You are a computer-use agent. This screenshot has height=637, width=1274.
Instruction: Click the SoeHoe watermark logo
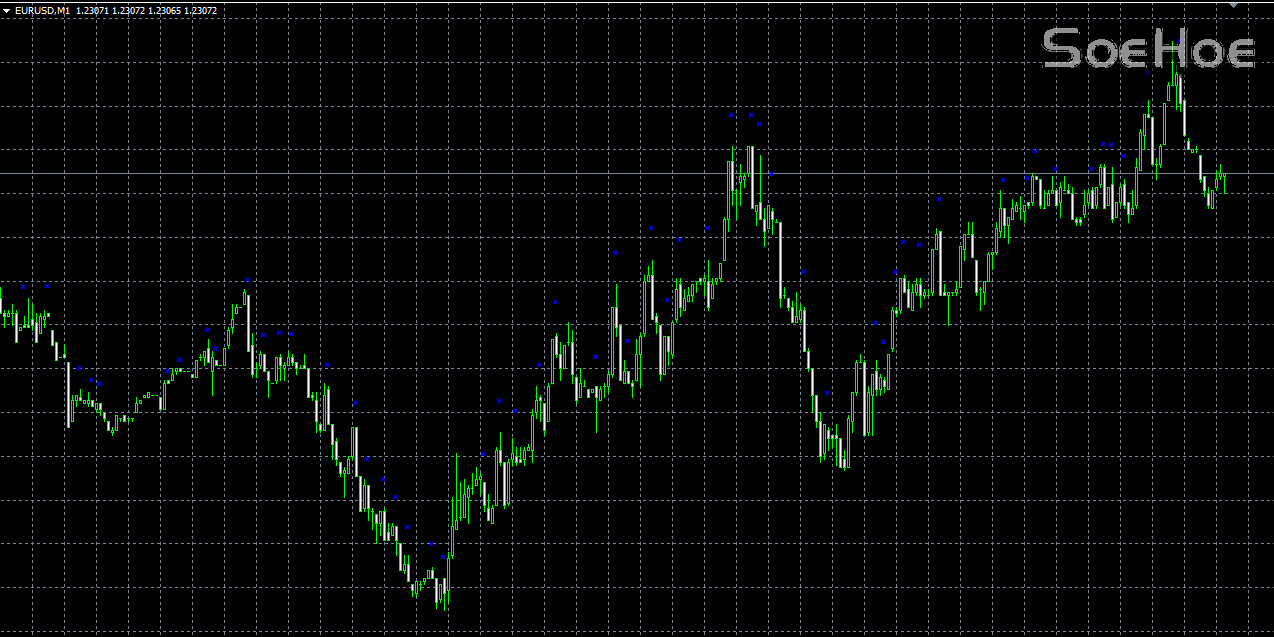pyautogui.click(x=1148, y=49)
